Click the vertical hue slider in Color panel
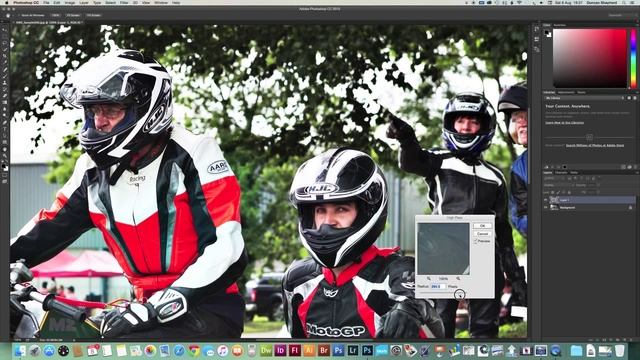640x360 pixels. (x=633, y=58)
